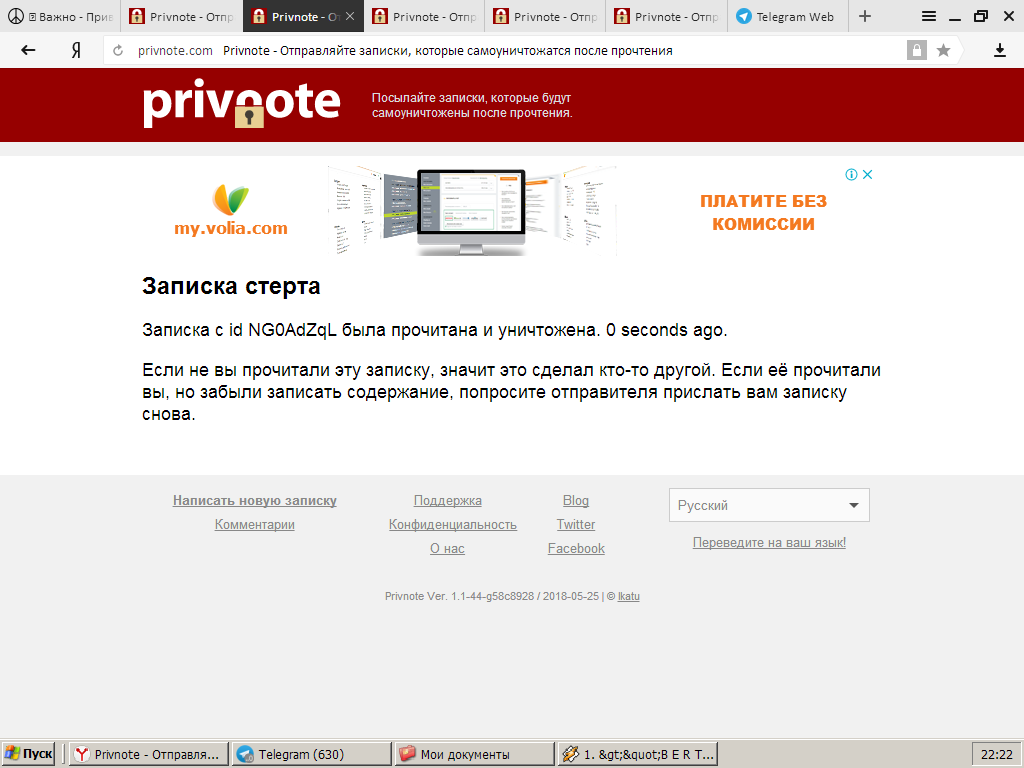This screenshot has height=768, width=1024.
Task: Switch to the Telegram Web tab
Action: 786,17
